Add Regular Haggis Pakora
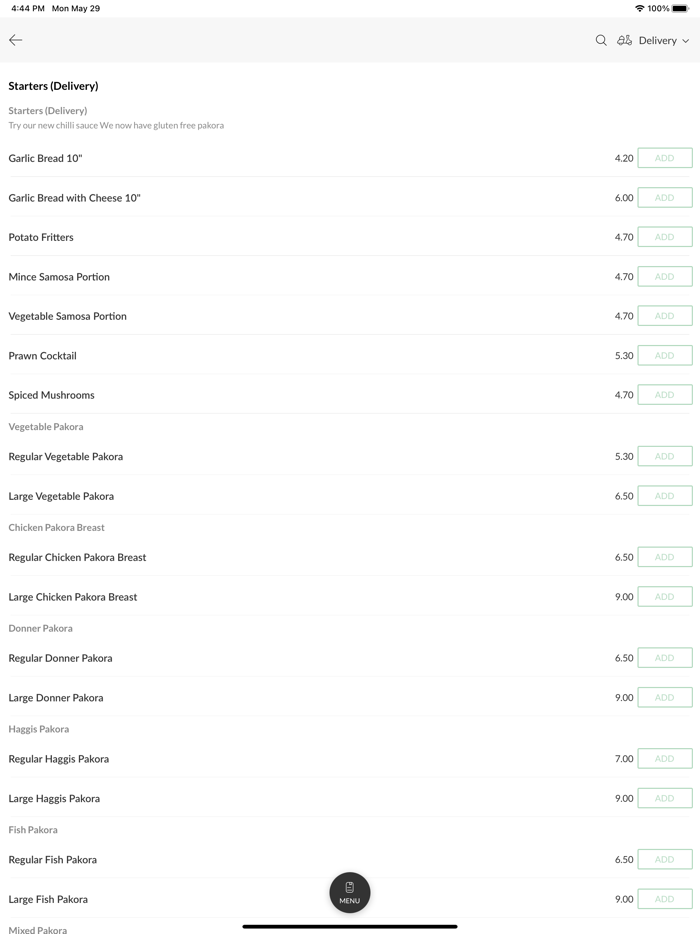 point(664,759)
